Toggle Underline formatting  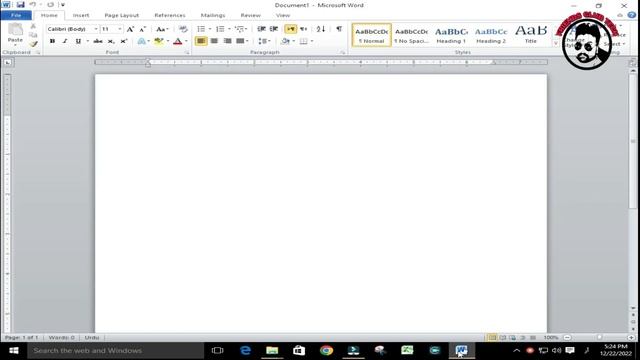[78, 41]
